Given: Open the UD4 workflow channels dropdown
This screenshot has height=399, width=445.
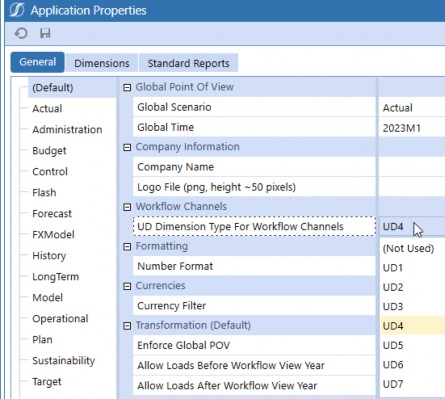Looking at the screenshot, I should 412,227.
